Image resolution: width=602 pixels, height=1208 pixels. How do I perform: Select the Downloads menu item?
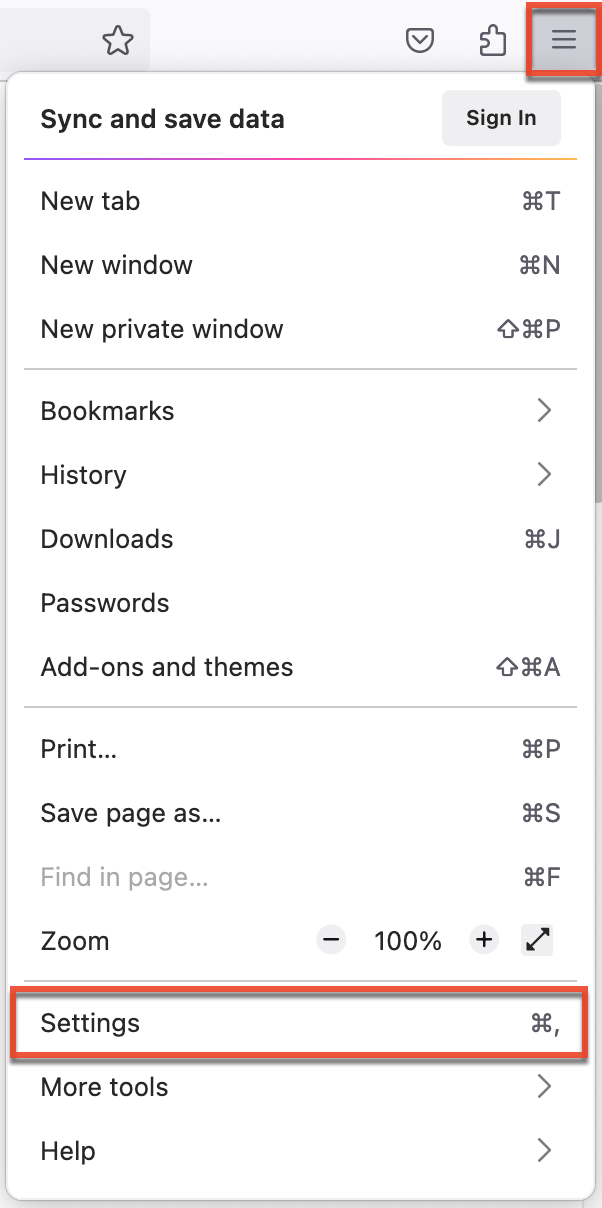[x=106, y=539]
